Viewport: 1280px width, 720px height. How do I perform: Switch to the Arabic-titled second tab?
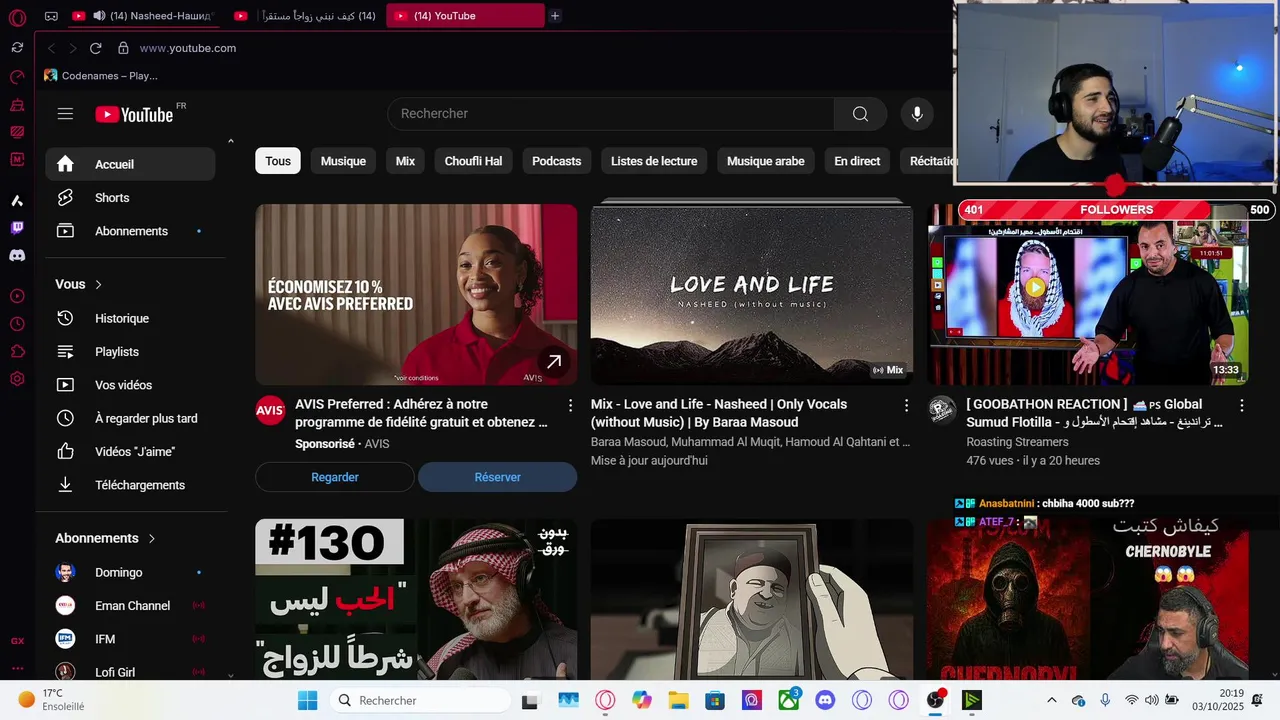(x=306, y=16)
